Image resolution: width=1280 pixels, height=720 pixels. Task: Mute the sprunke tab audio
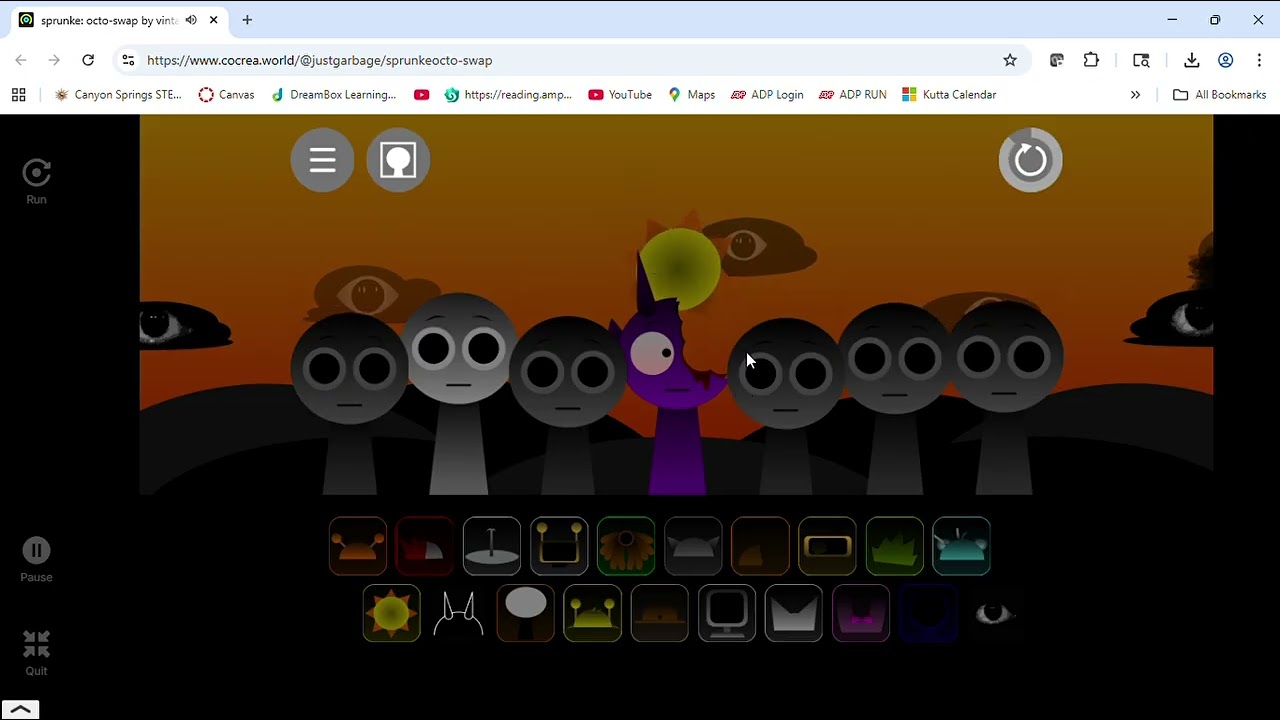coord(191,20)
